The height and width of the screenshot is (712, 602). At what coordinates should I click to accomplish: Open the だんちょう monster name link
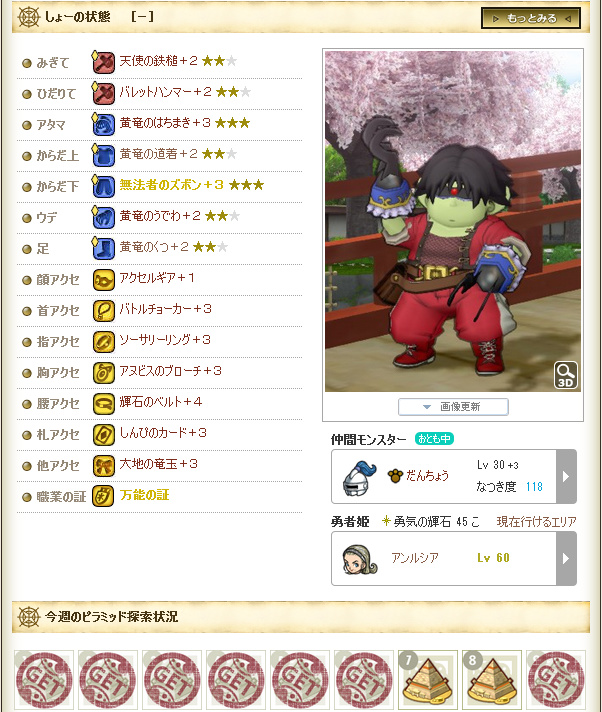coord(427,475)
